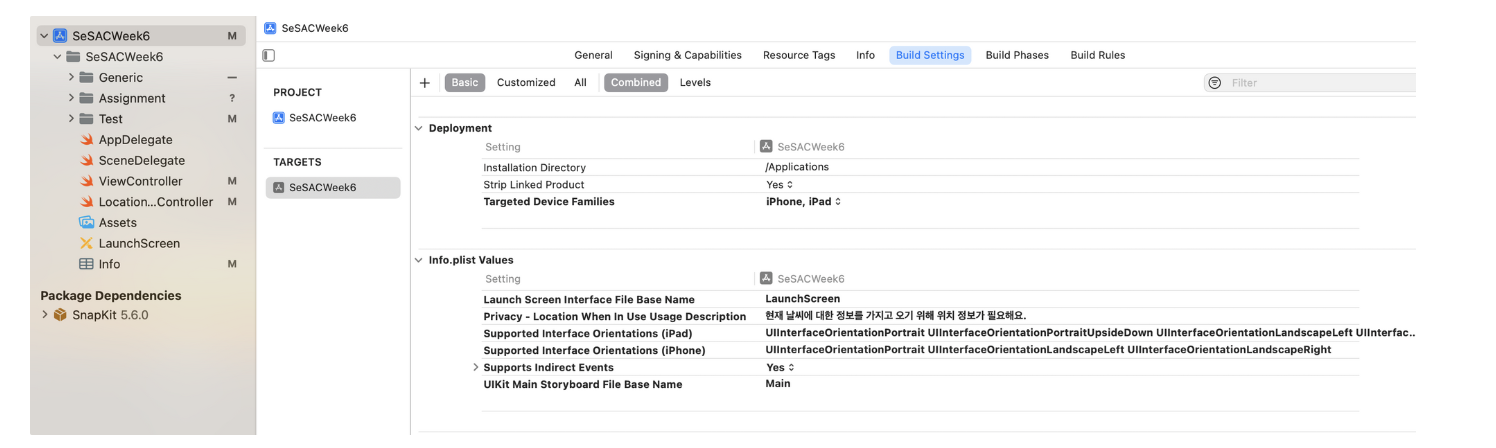Expand the Generic folder
This screenshot has width=1496, height=448.
(71, 78)
